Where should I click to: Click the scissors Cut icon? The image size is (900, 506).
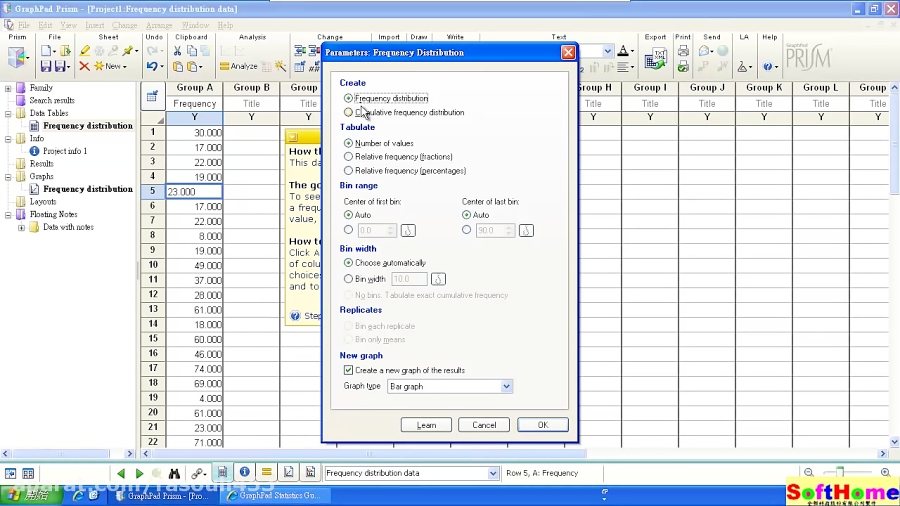coord(177,51)
